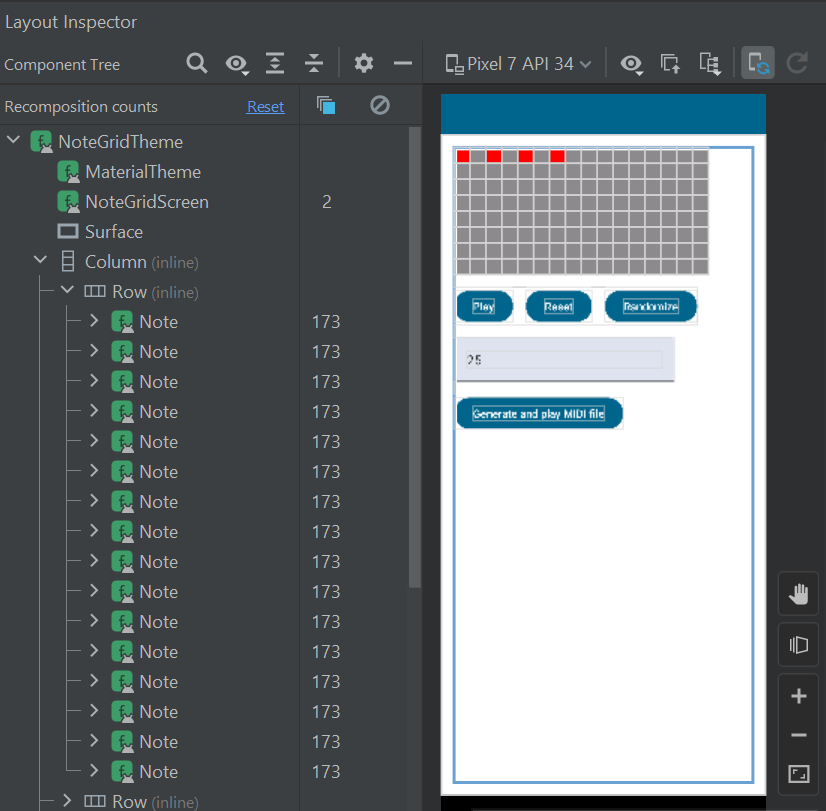
Task: Hide the Component Tree panel with minus icon
Action: [x=403, y=64]
